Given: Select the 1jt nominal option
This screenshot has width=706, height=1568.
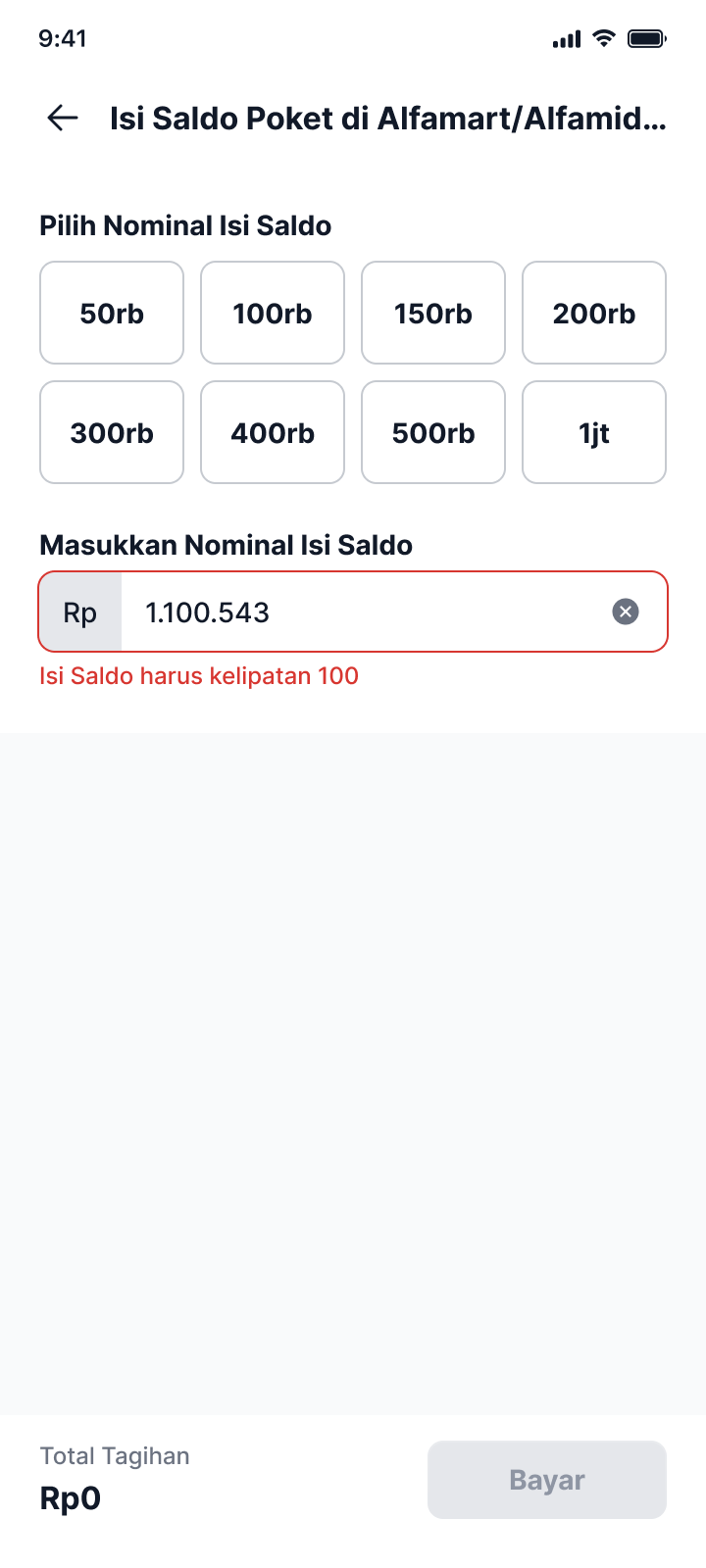Looking at the screenshot, I should point(594,432).
